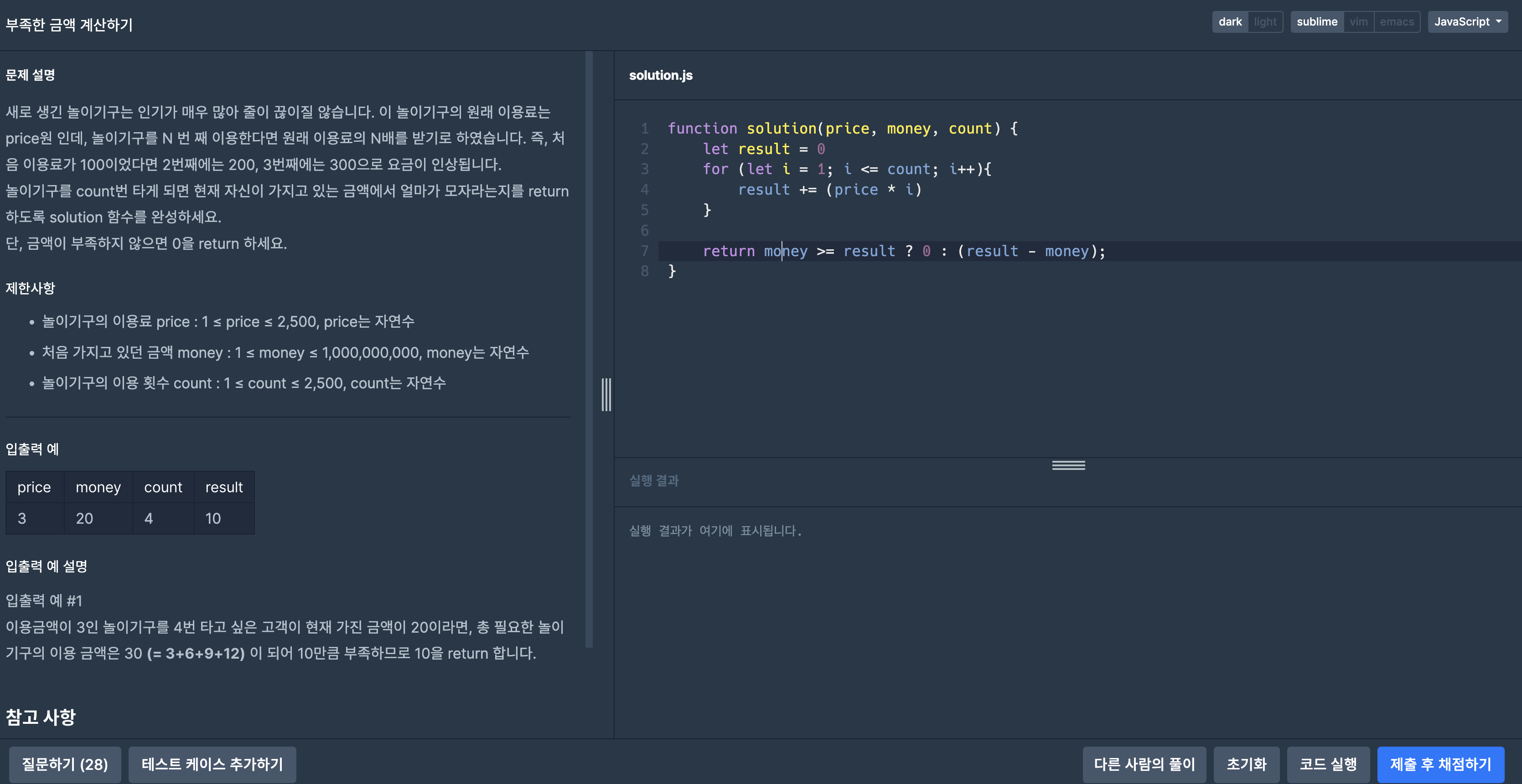
Task: Choose emacs keybinding mode
Action: pos(1396,22)
